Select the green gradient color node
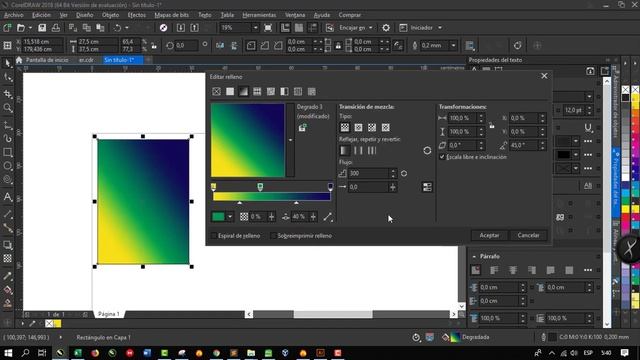 pyautogui.click(x=260, y=187)
